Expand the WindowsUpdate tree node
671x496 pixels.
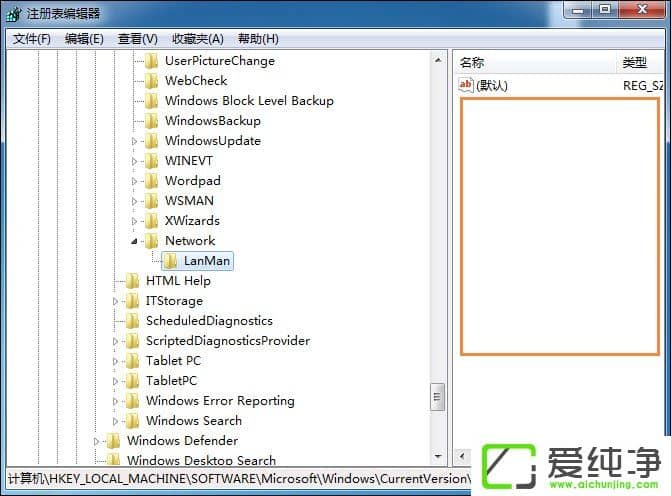pos(135,141)
